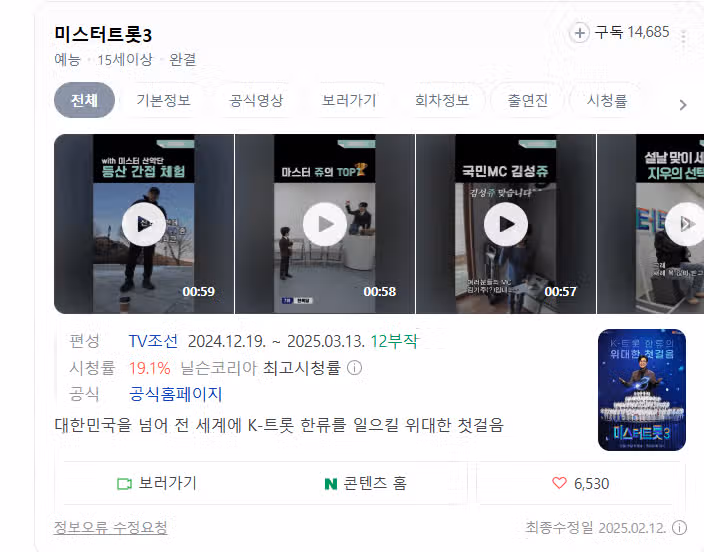Click the plus subscribe icon

579,33
